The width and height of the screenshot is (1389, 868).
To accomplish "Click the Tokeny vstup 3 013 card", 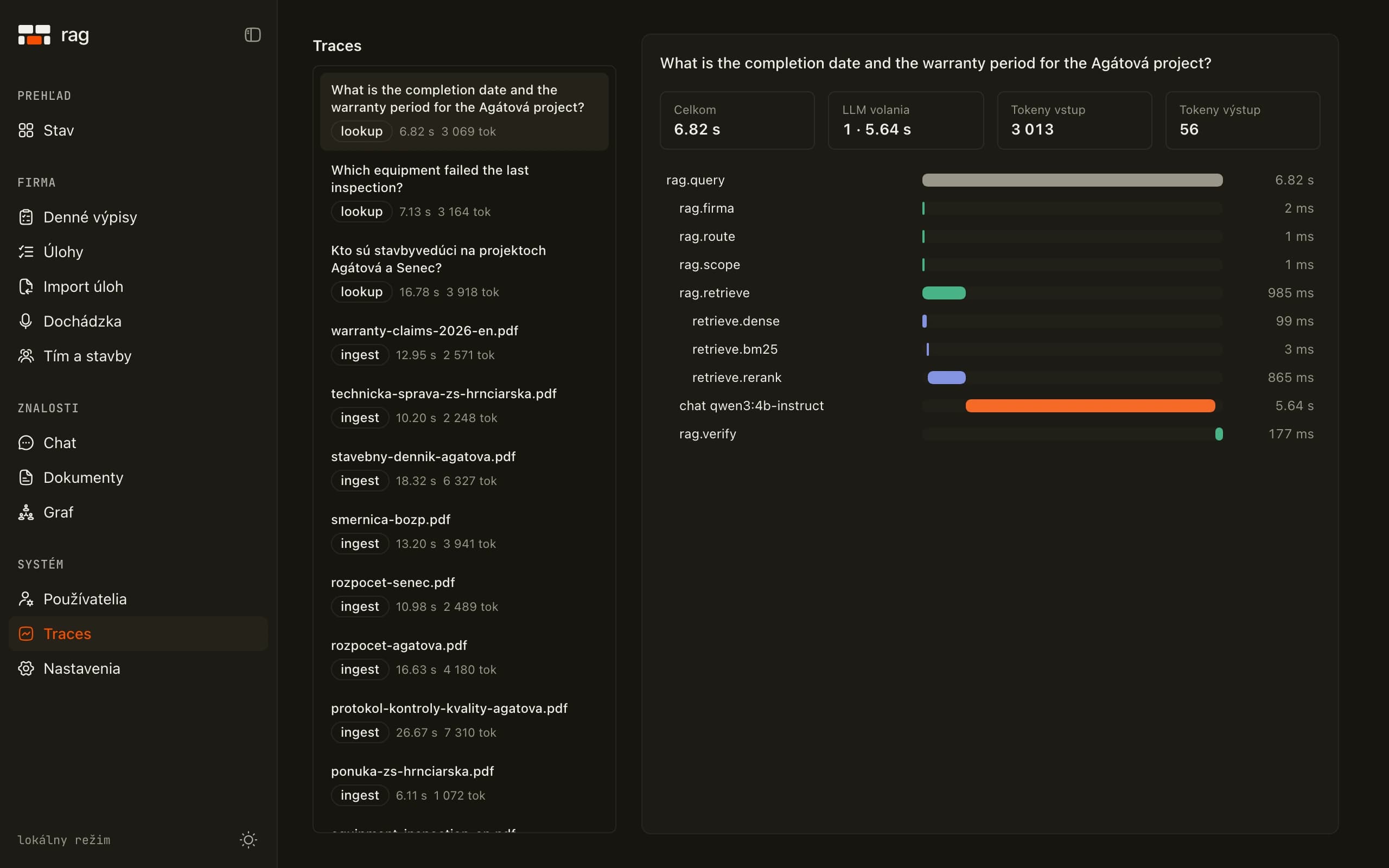I will [x=1074, y=120].
